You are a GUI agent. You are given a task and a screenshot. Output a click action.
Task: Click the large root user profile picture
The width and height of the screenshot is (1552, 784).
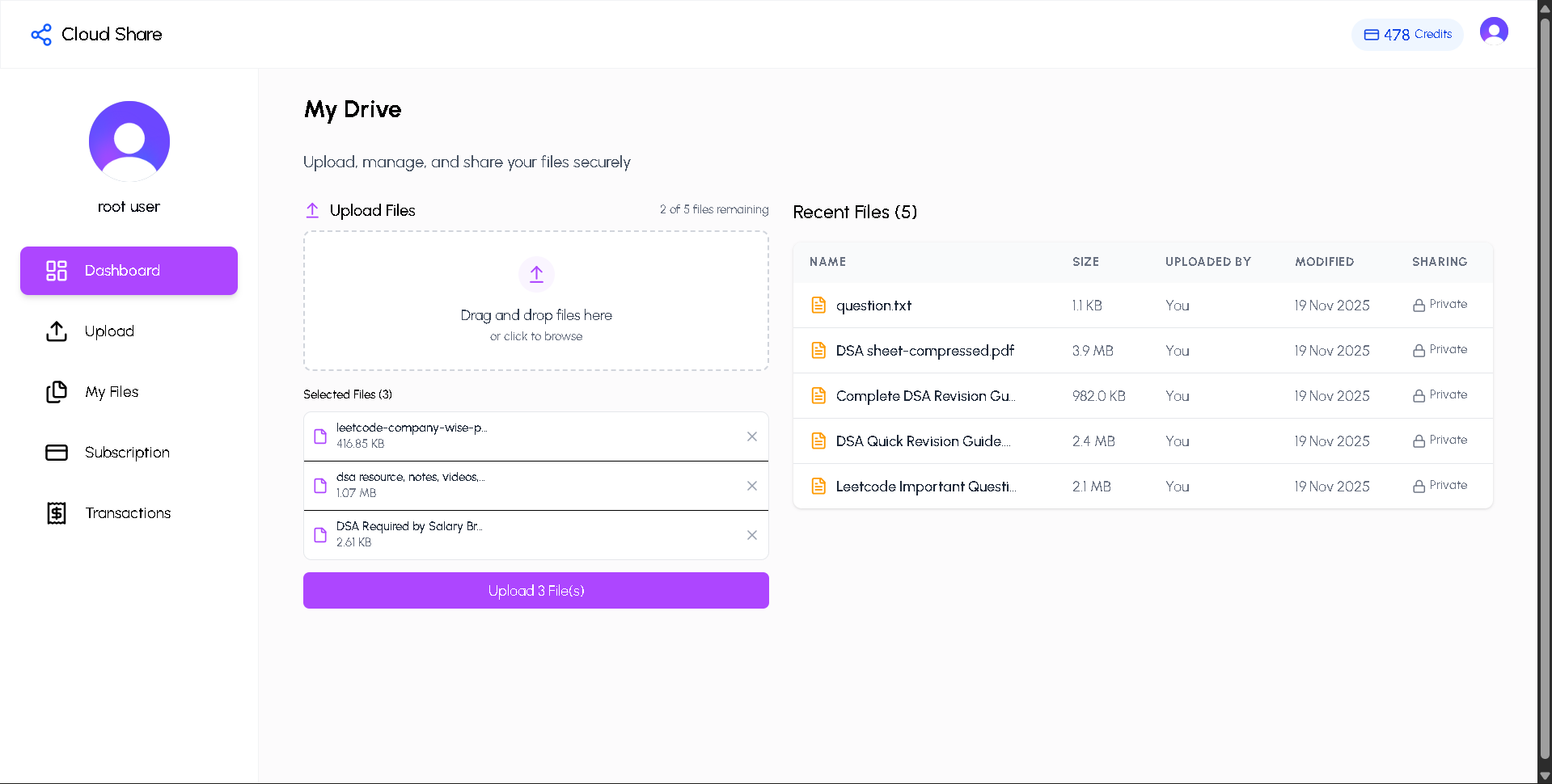pos(129,141)
